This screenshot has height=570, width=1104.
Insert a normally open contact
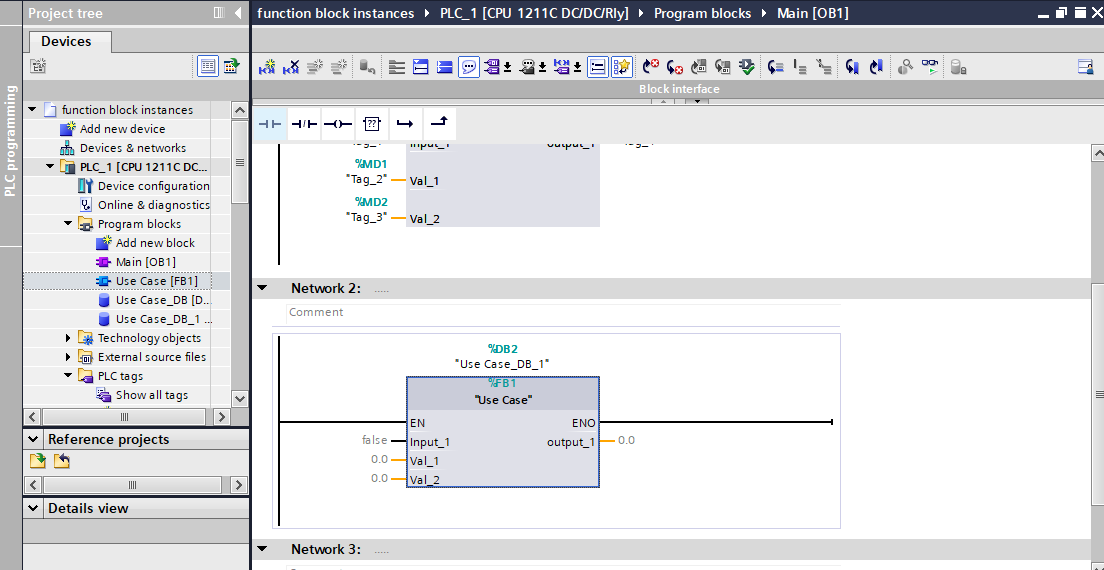(270, 123)
